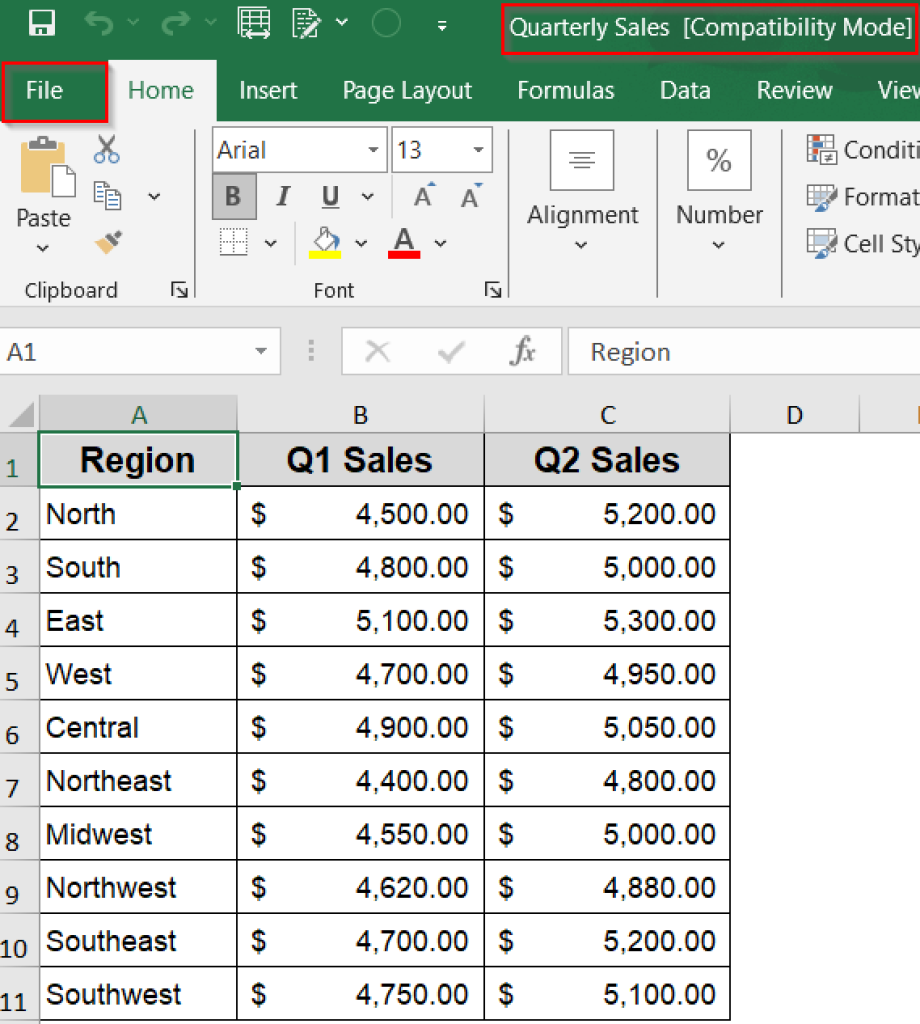Open the Font Color red swatch dropdown
The width and height of the screenshot is (920, 1024).
(440, 243)
